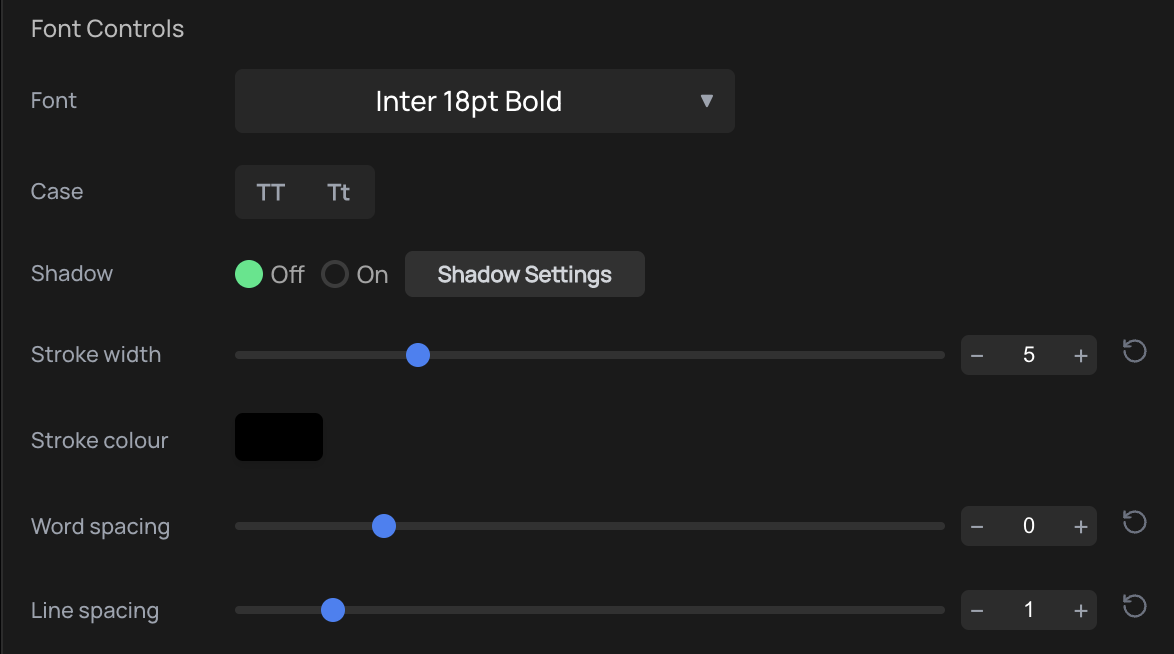Click the minus to decrease Line spacing

pos(976,610)
